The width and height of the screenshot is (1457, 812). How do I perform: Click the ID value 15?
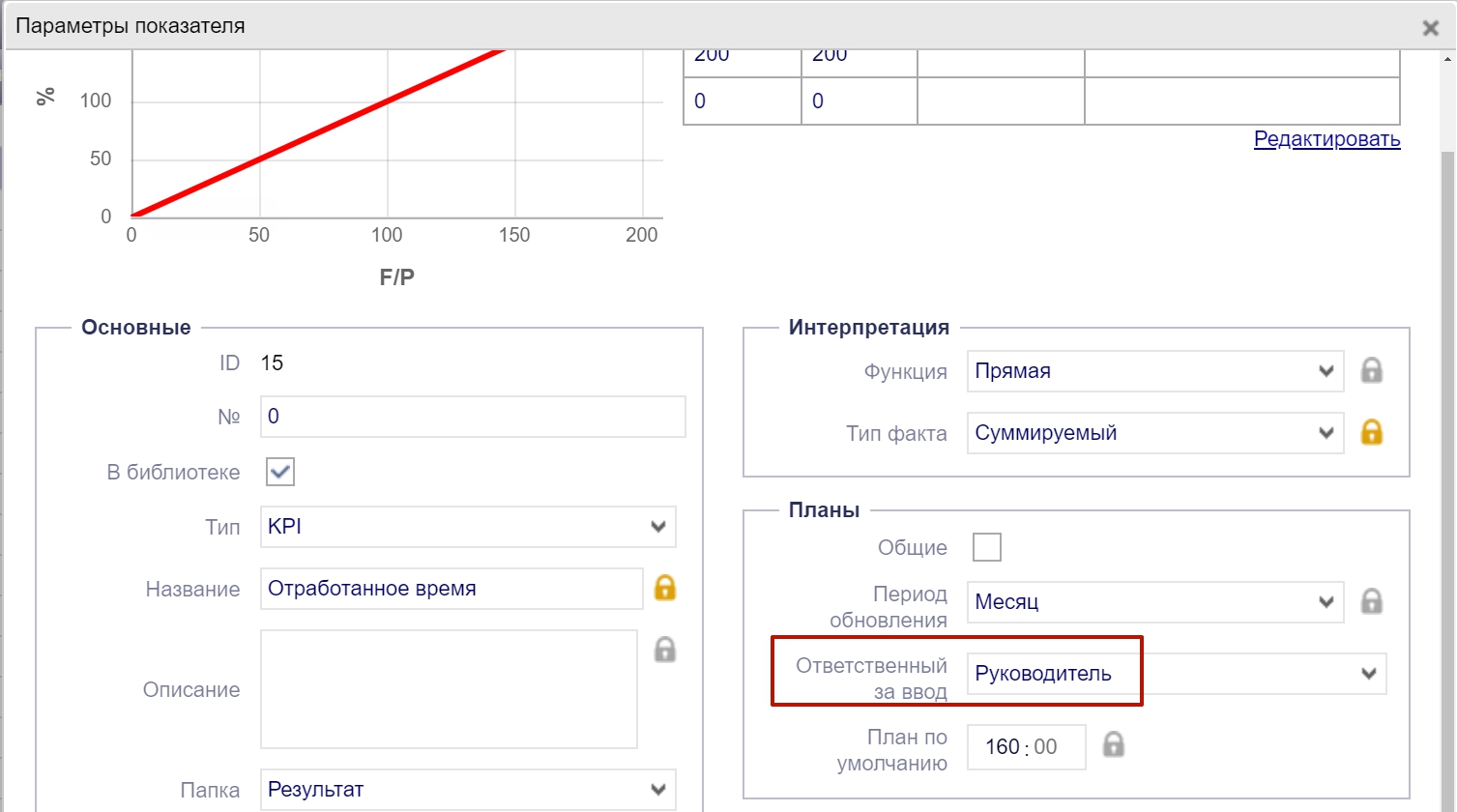272,362
